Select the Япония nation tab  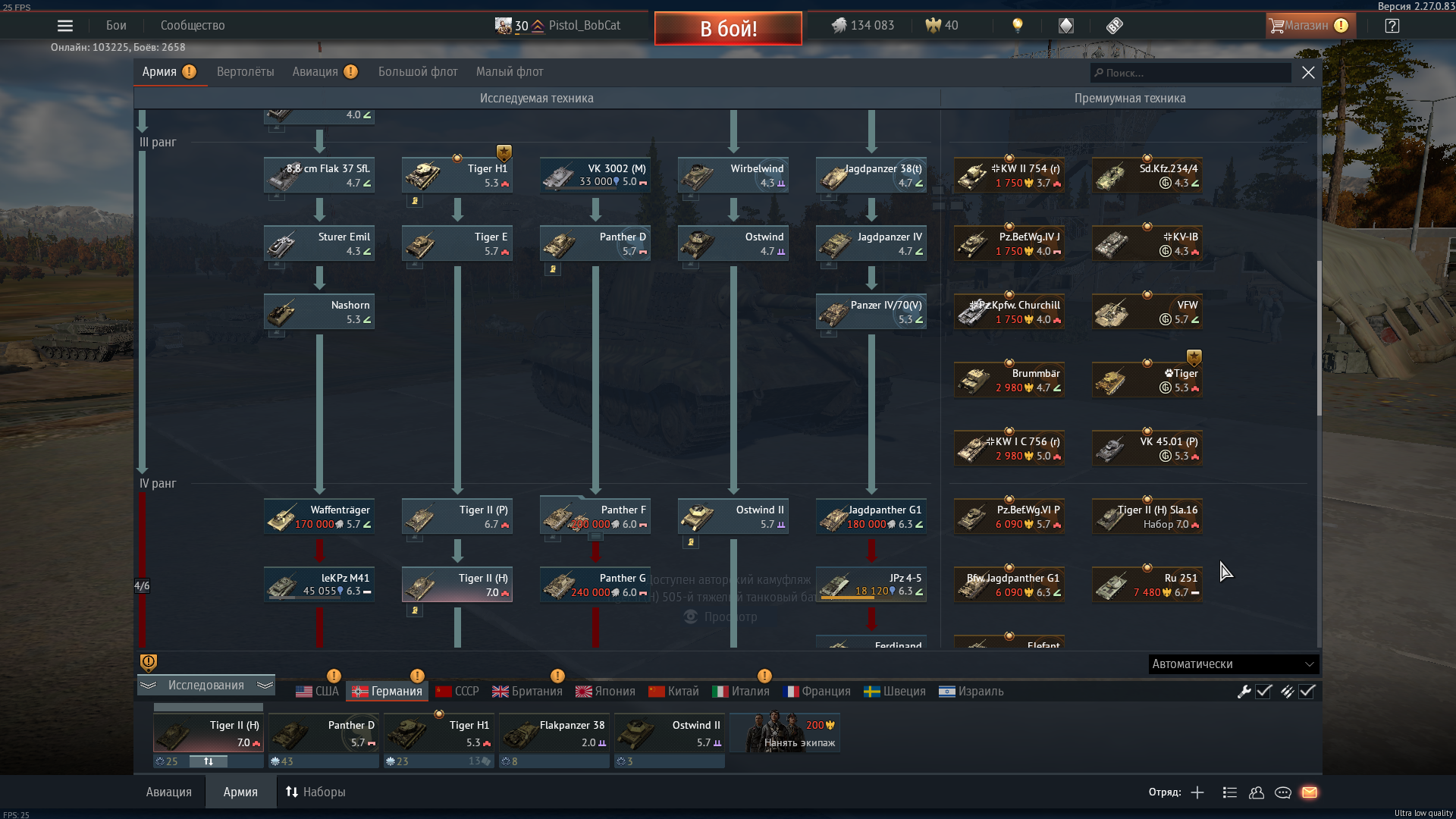click(x=605, y=692)
